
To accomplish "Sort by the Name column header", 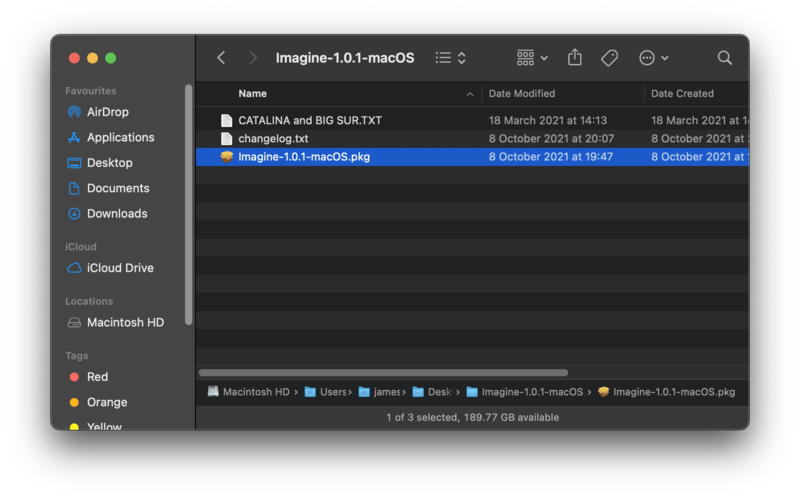I will point(253,94).
